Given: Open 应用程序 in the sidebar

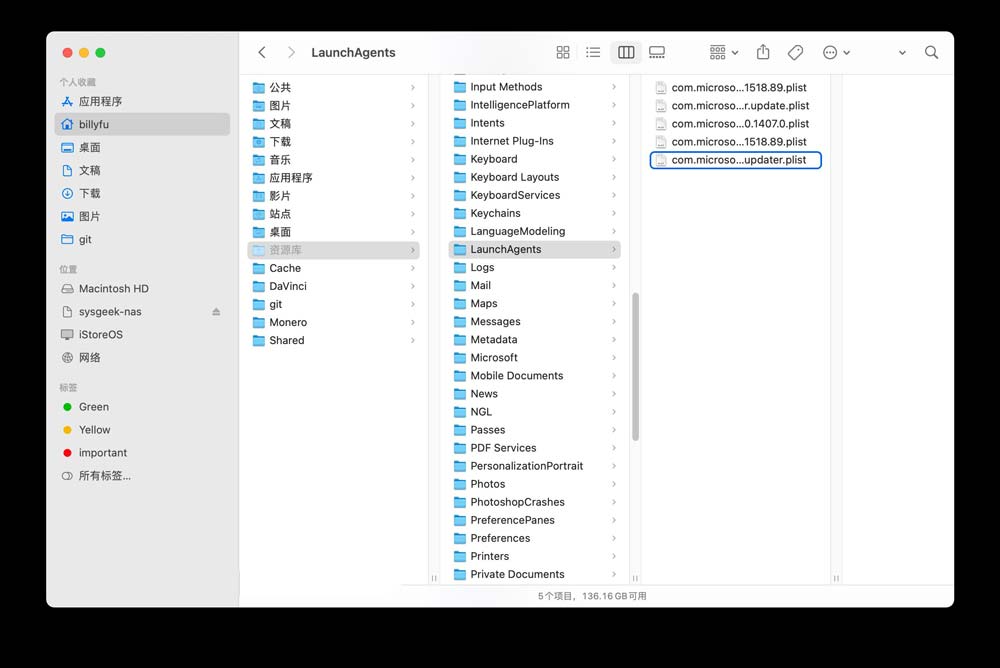Looking at the screenshot, I should click(x=142, y=101).
